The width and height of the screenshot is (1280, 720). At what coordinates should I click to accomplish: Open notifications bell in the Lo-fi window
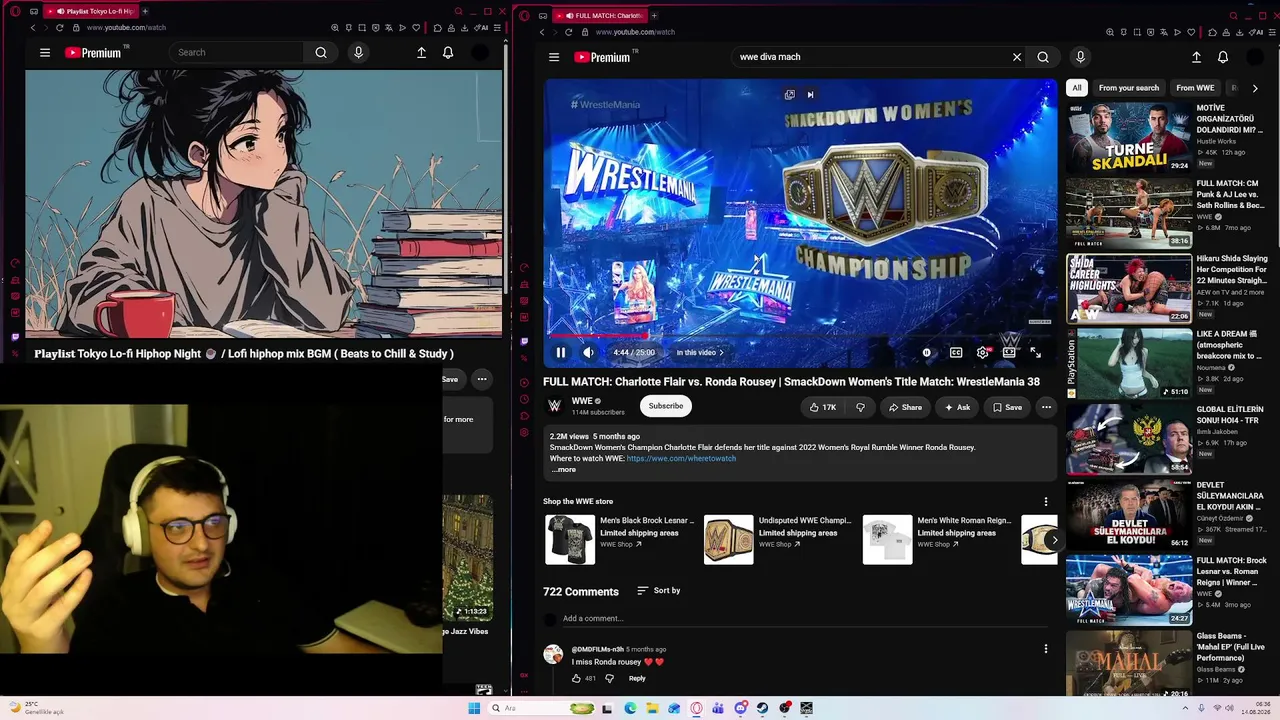point(448,53)
